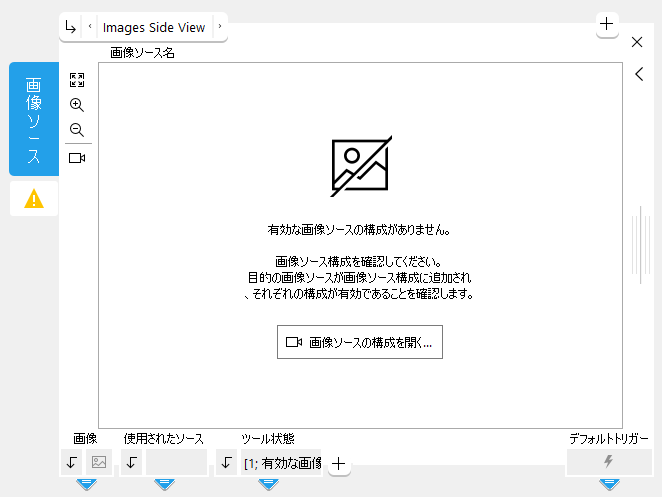The height and width of the screenshot is (497, 662).
Task: Click the next arrow right of Images Side View
Action: (x=219, y=27)
